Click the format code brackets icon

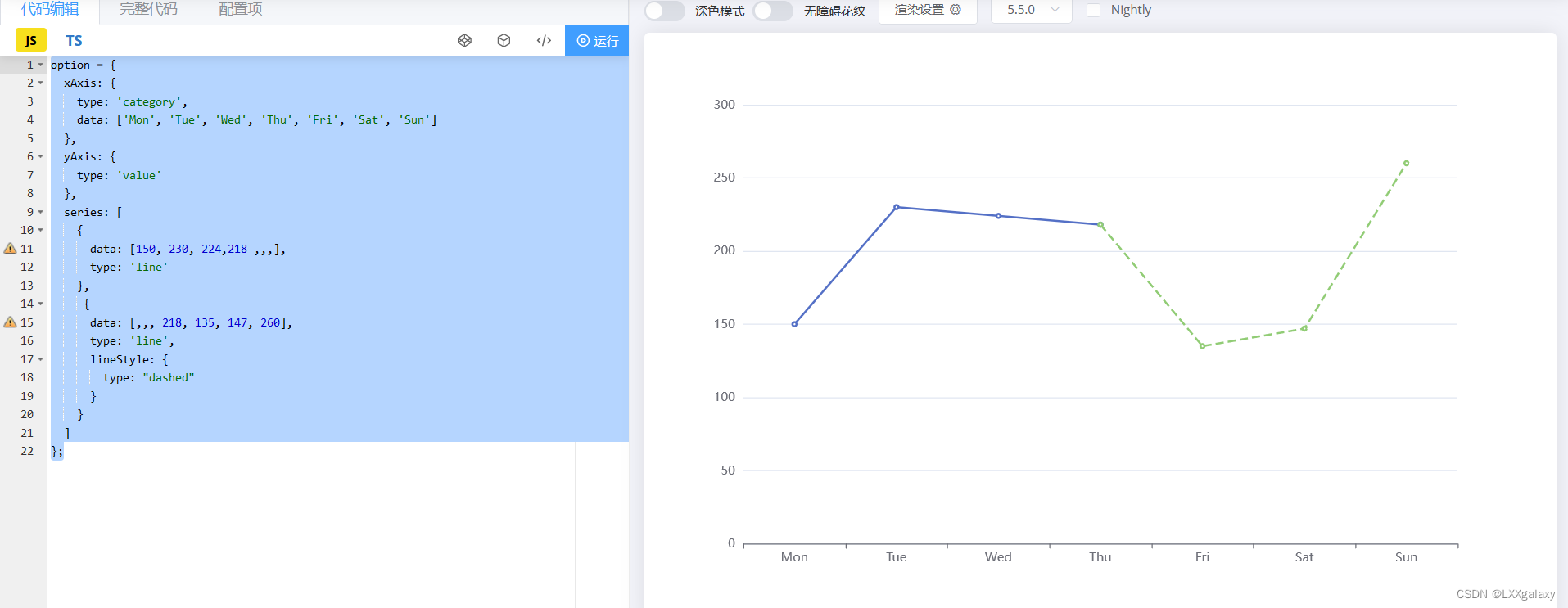(544, 40)
